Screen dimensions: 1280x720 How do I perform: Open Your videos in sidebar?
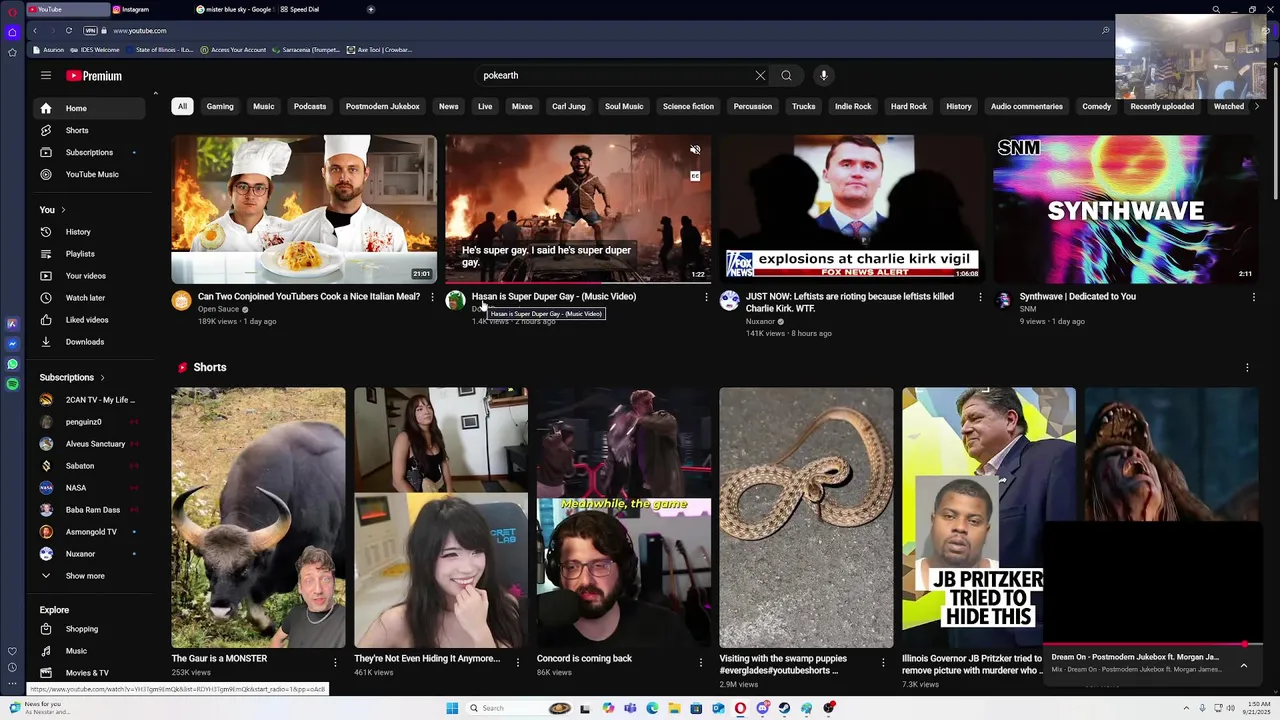[x=90, y=276]
